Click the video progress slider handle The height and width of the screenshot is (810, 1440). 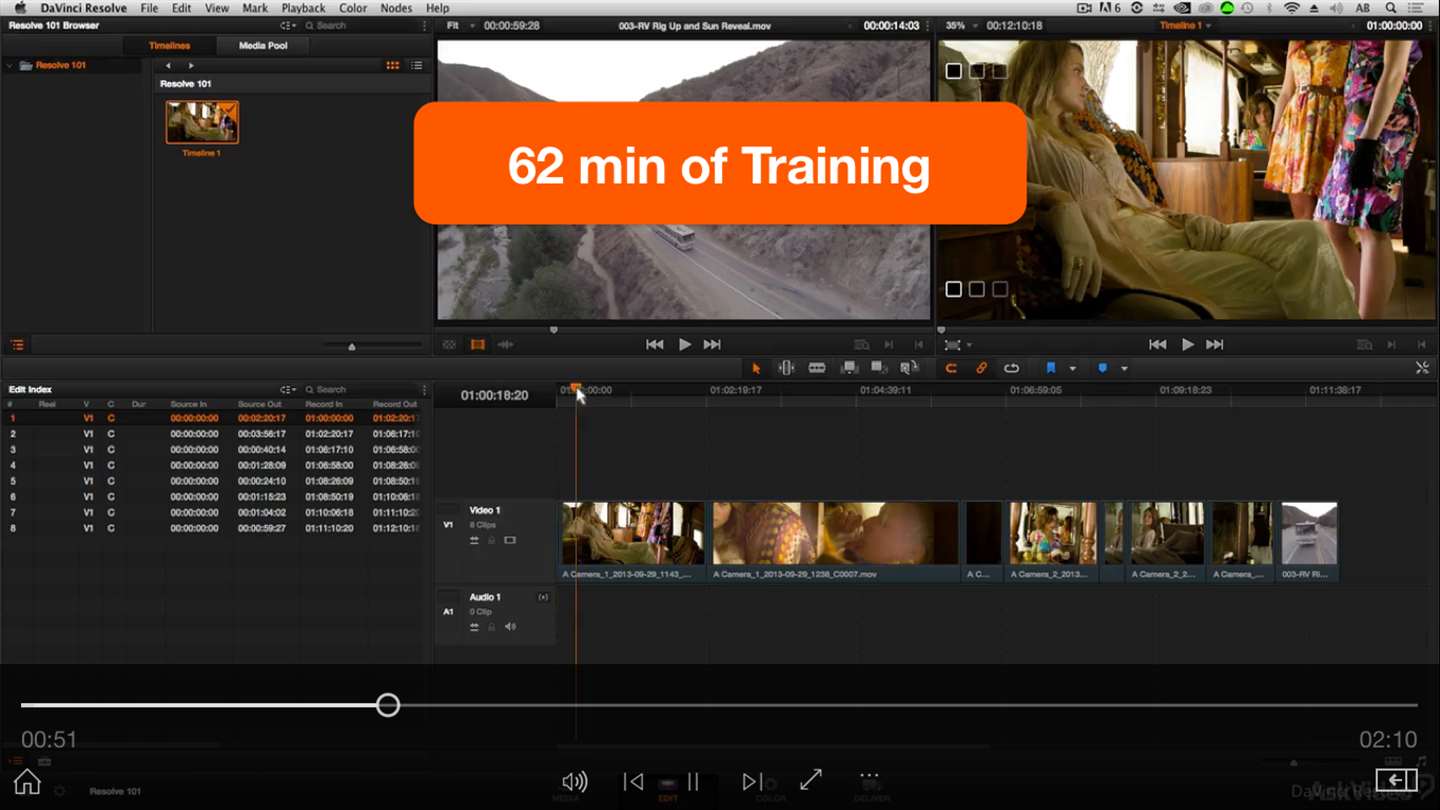pos(388,705)
